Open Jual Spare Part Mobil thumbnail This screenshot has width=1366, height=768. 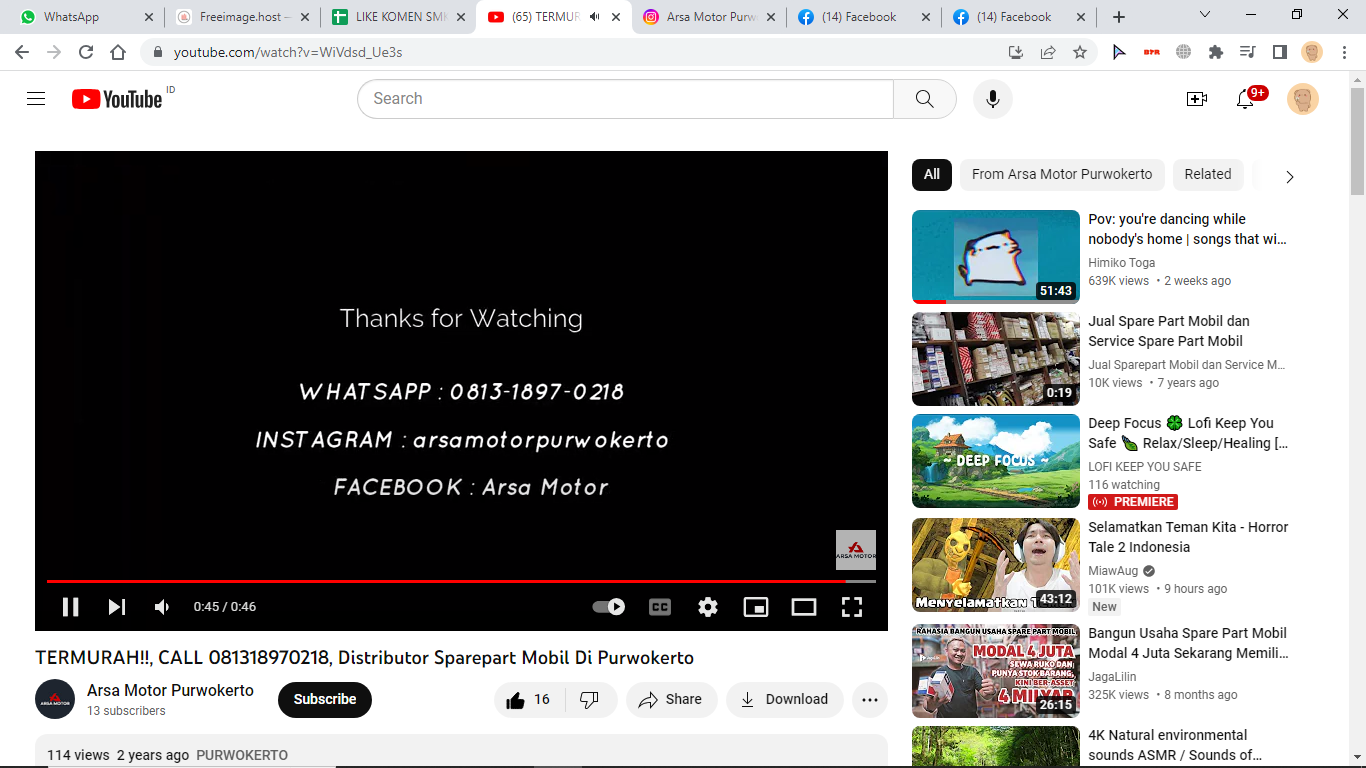996,359
